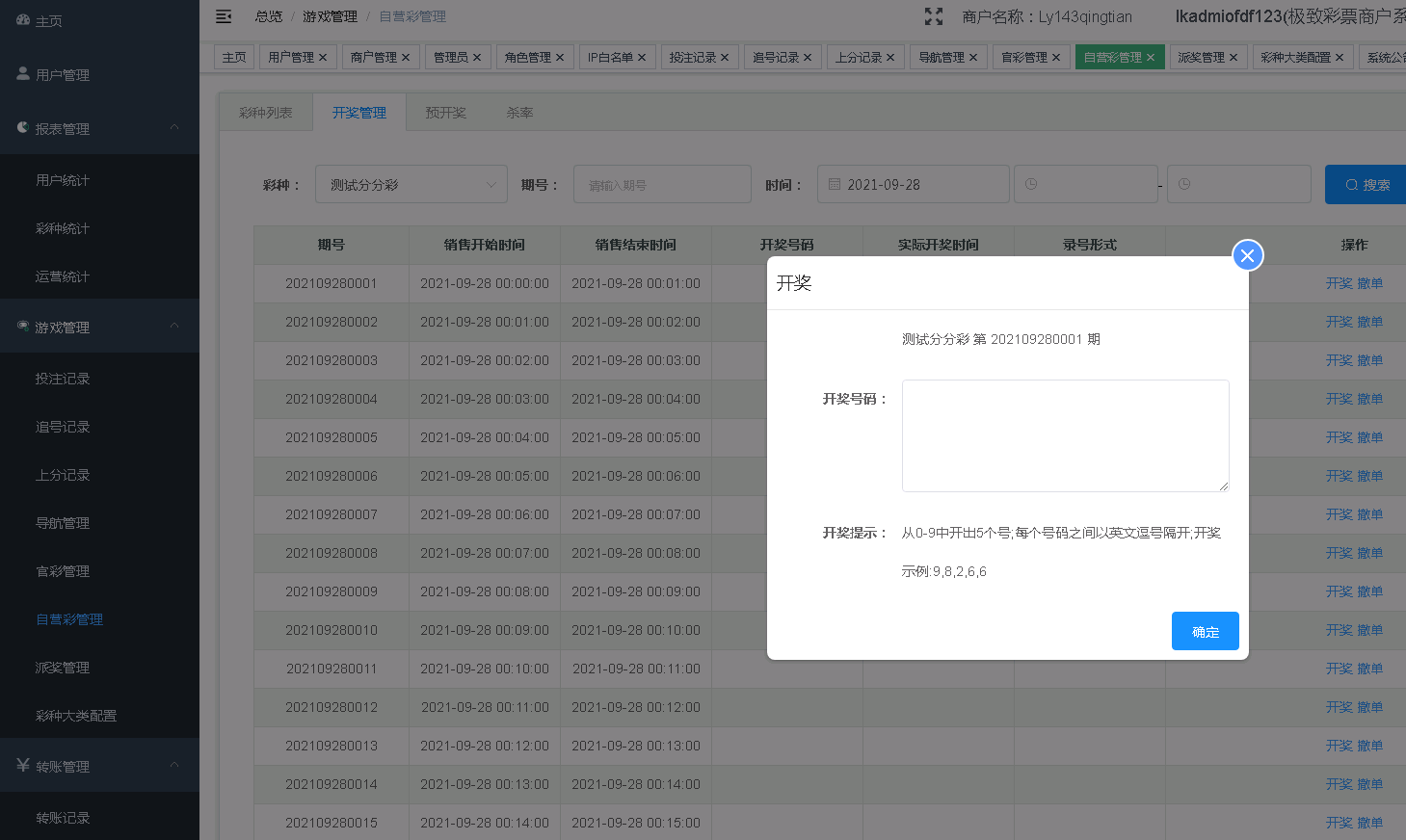This screenshot has width=1406, height=840.
Task: Click the blue 搜索 button
Action: [x=1366, y=184]
